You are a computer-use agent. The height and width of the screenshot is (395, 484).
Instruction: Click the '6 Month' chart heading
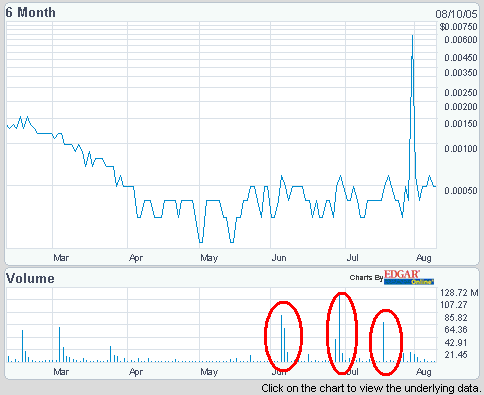tap(31, 13)
